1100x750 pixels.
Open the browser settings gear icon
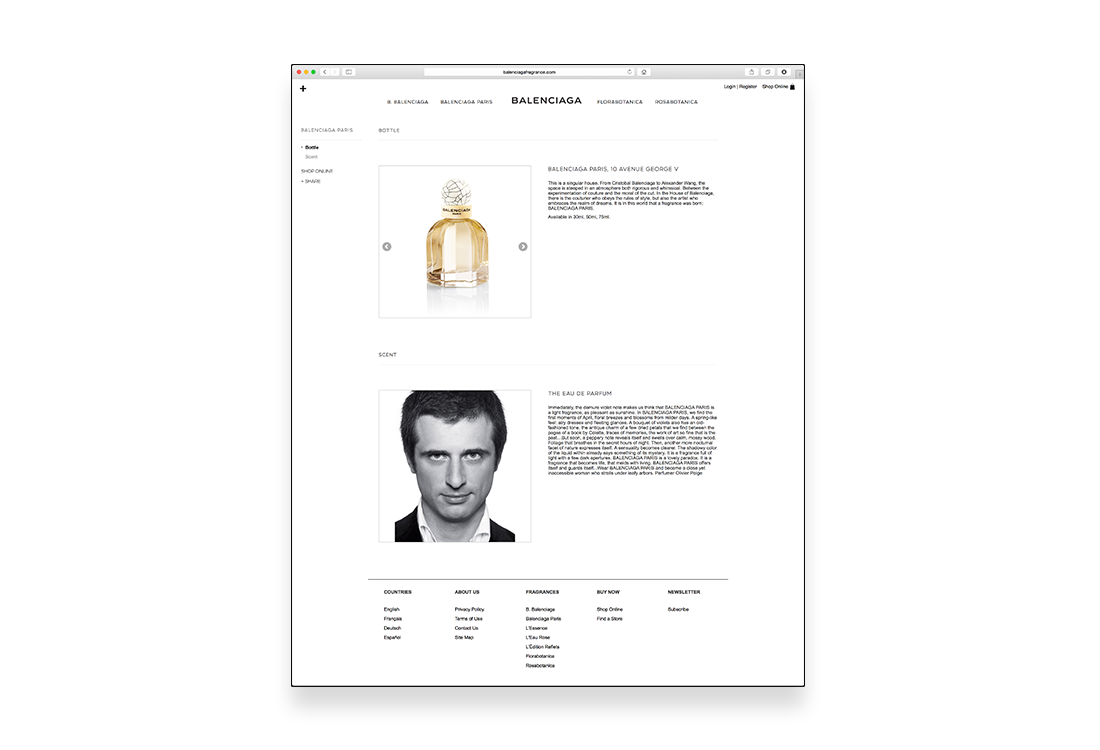784,72
